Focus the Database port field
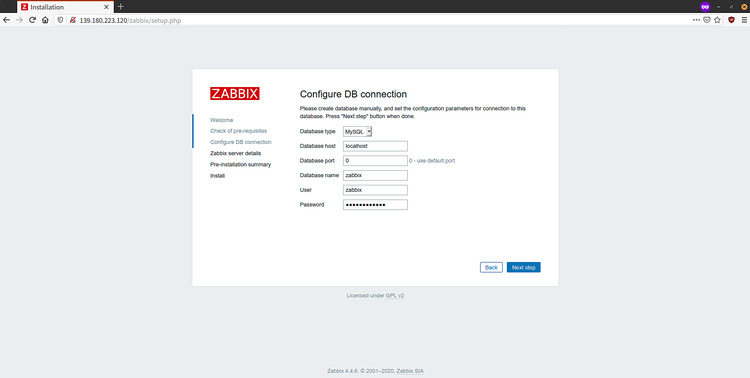The height and width of the screenshot is (378, 750). (x=375, y=161)
